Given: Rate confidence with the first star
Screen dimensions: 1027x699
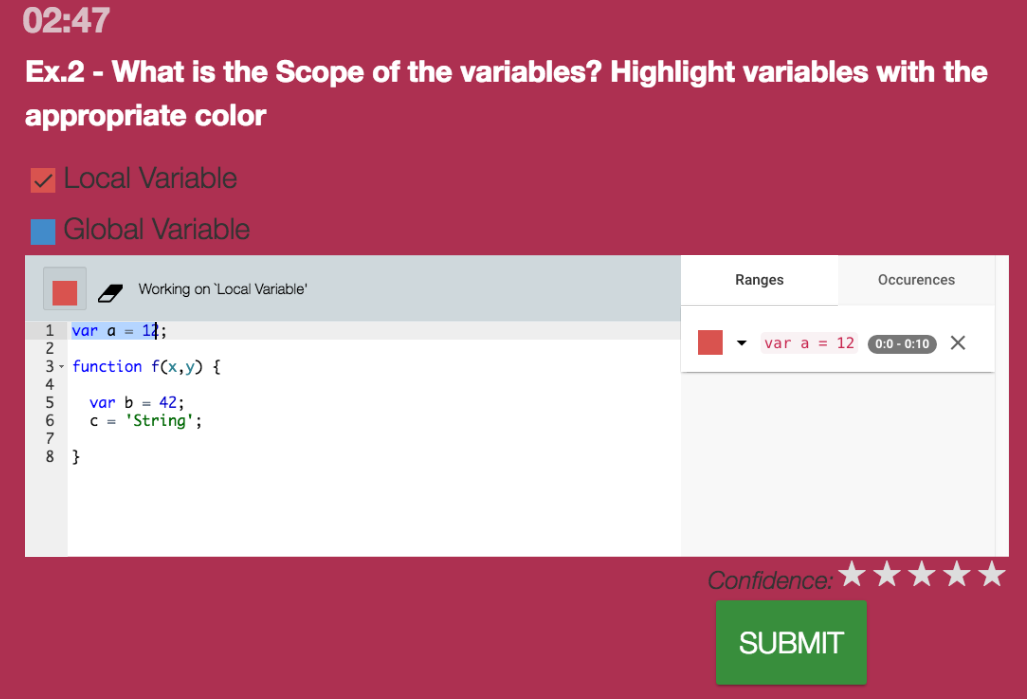Looking at the screenshot, I should pyautogui.click(x=852, y=574).
